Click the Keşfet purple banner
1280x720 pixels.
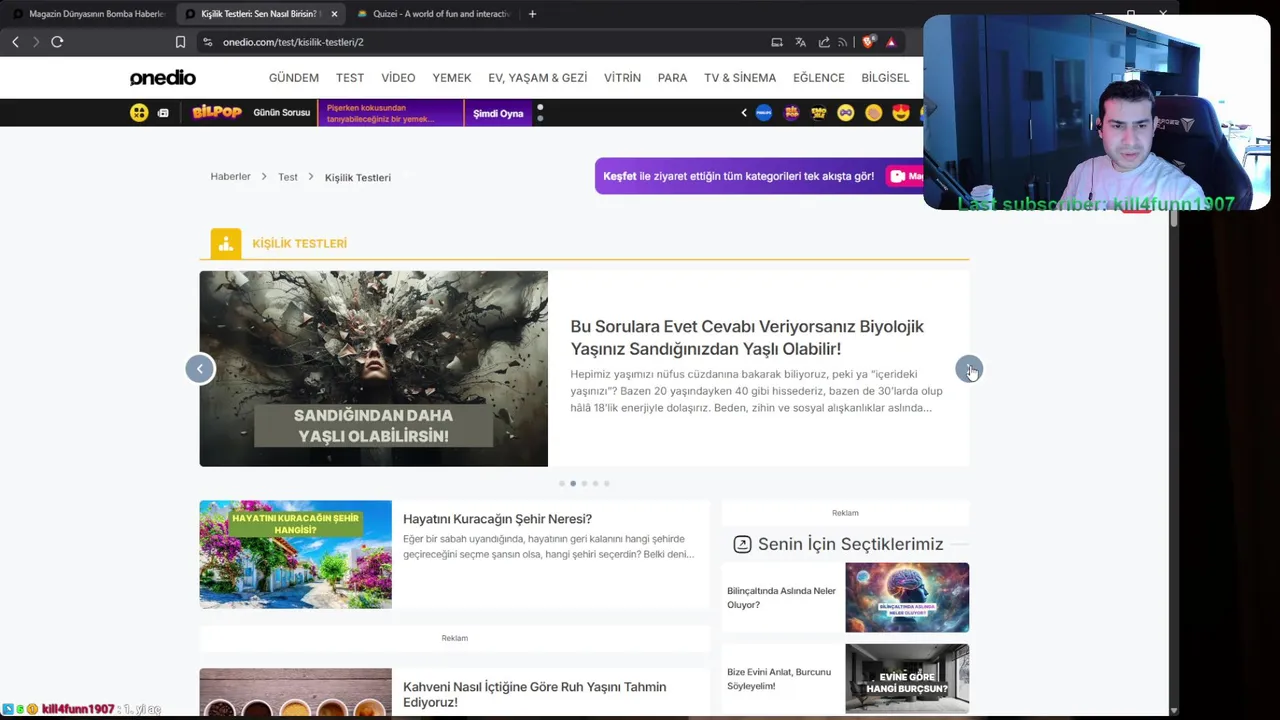tap(759, 176)
